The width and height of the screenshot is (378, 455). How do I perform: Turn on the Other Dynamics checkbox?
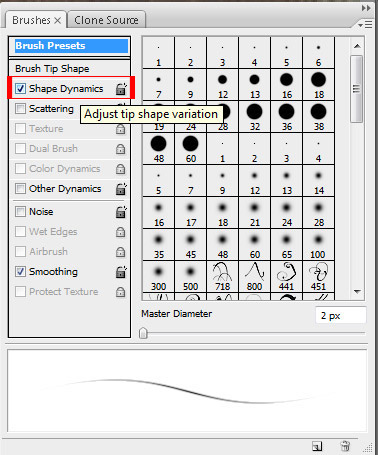coord(20,189)
